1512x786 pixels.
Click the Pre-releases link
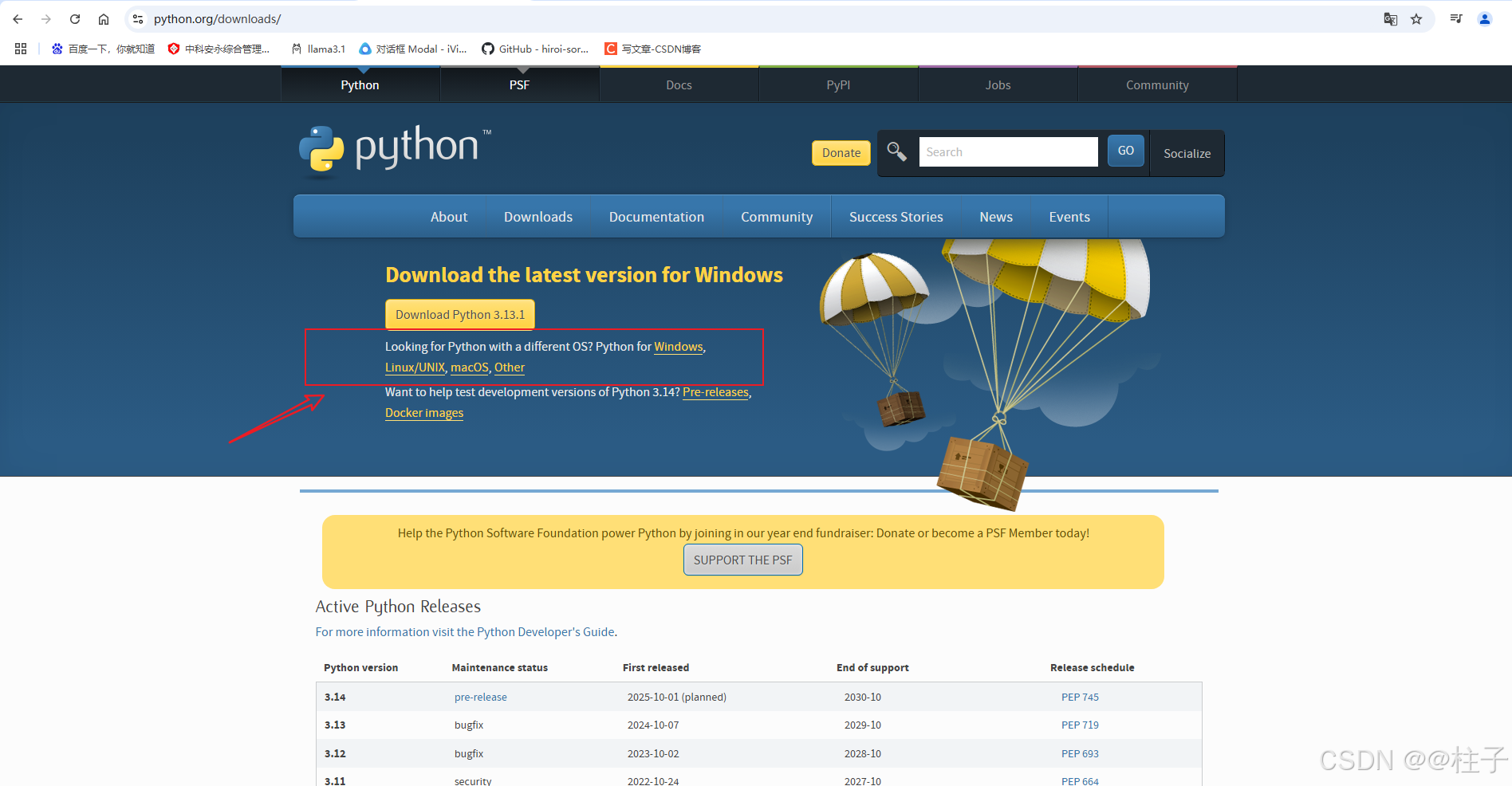[715, 392]
